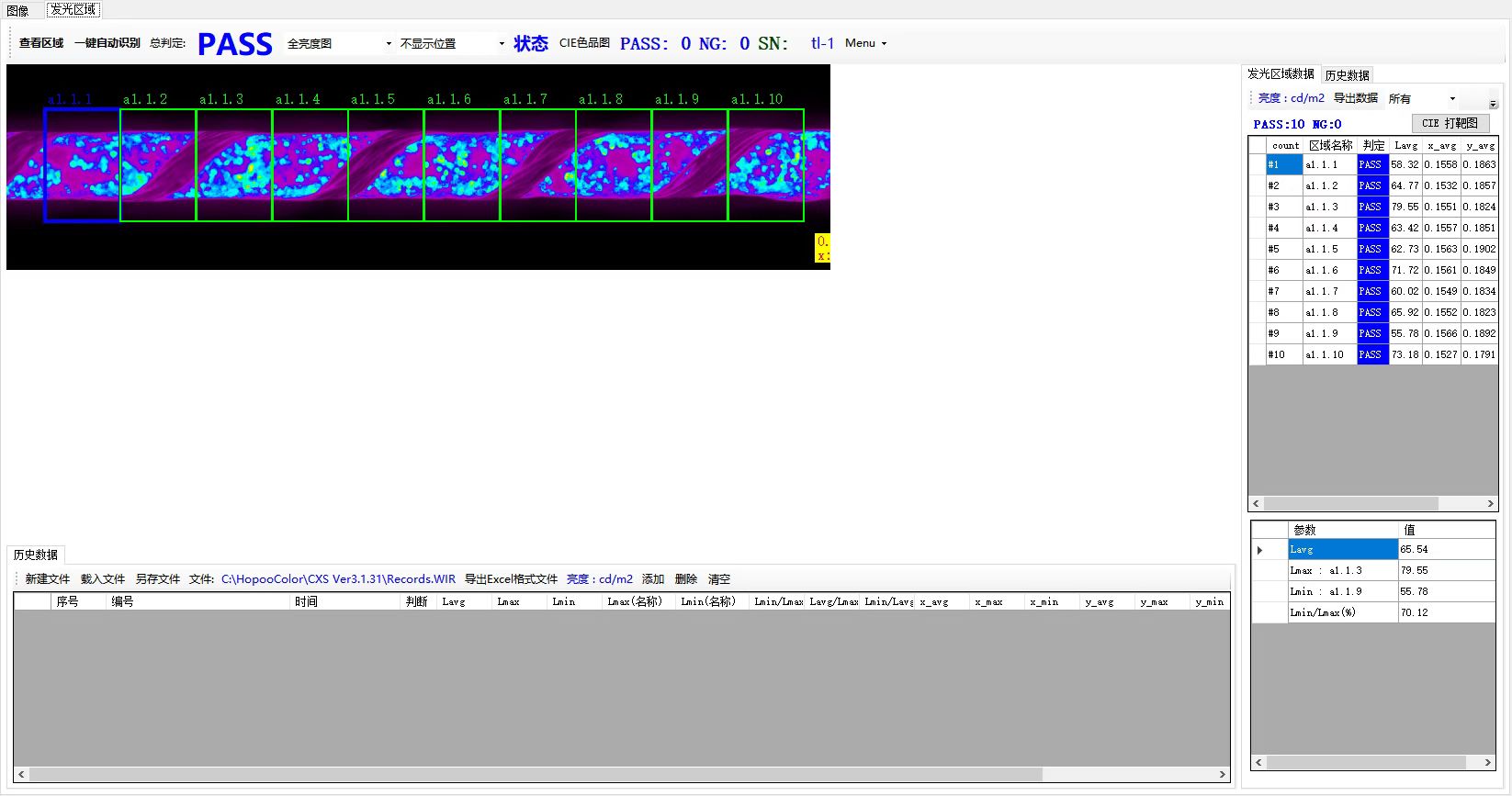Click the toolbar overflow arrow in data panel
This screenshot has width=1512, height=796.
pos(1493,103)
